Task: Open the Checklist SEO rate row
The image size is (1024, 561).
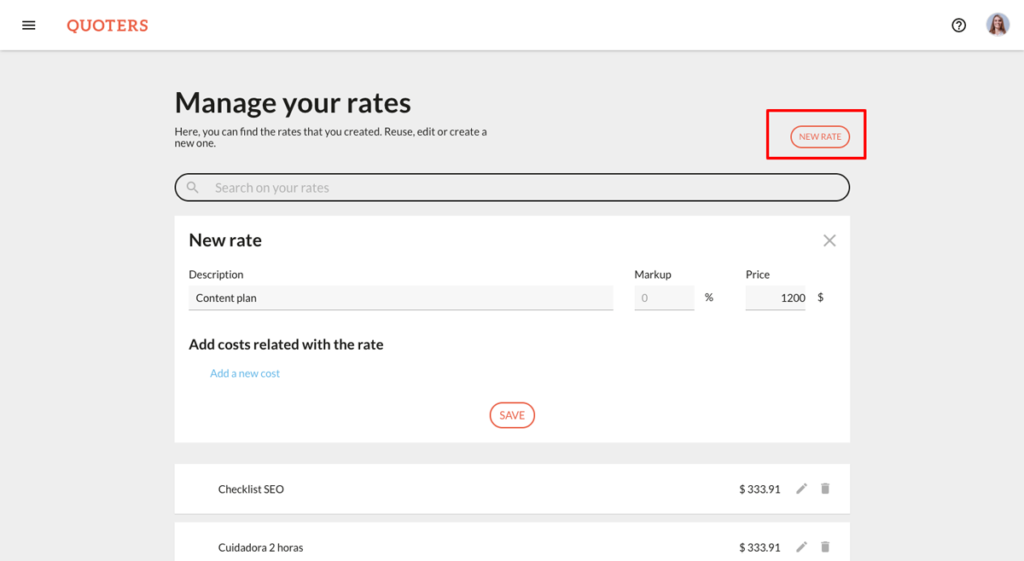Action: [512, 489]
